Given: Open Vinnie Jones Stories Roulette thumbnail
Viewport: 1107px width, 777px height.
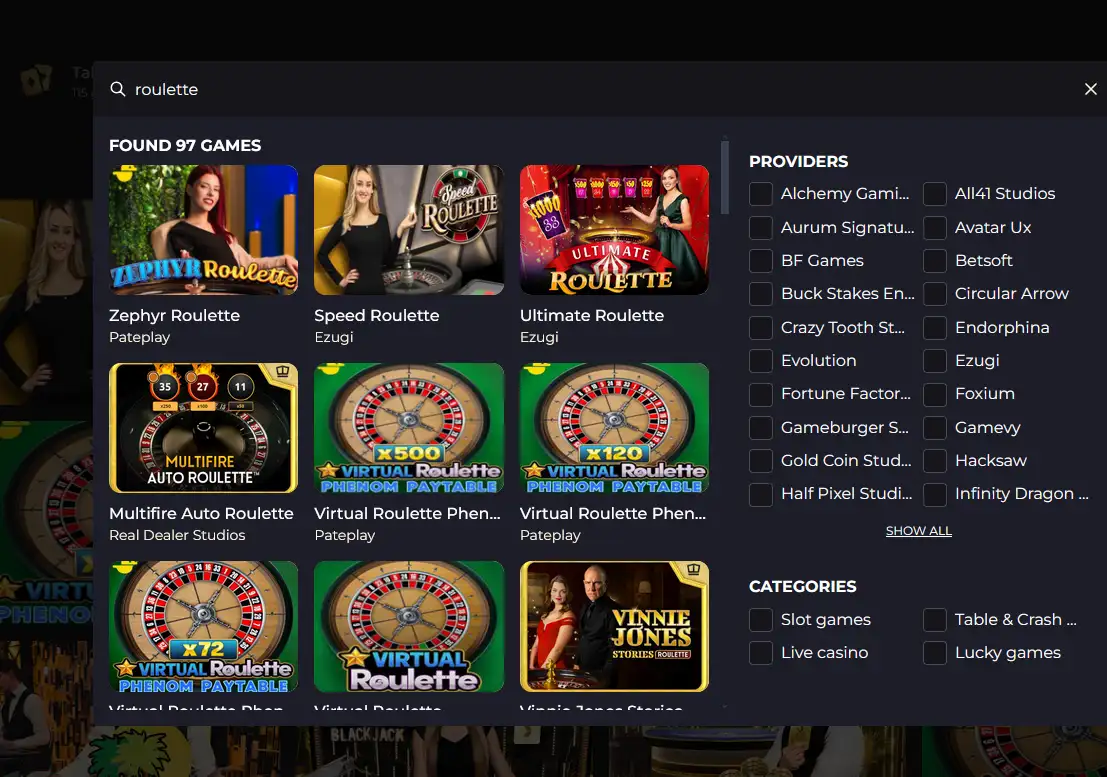Looking at the screenshot, I should pos(614,626).
